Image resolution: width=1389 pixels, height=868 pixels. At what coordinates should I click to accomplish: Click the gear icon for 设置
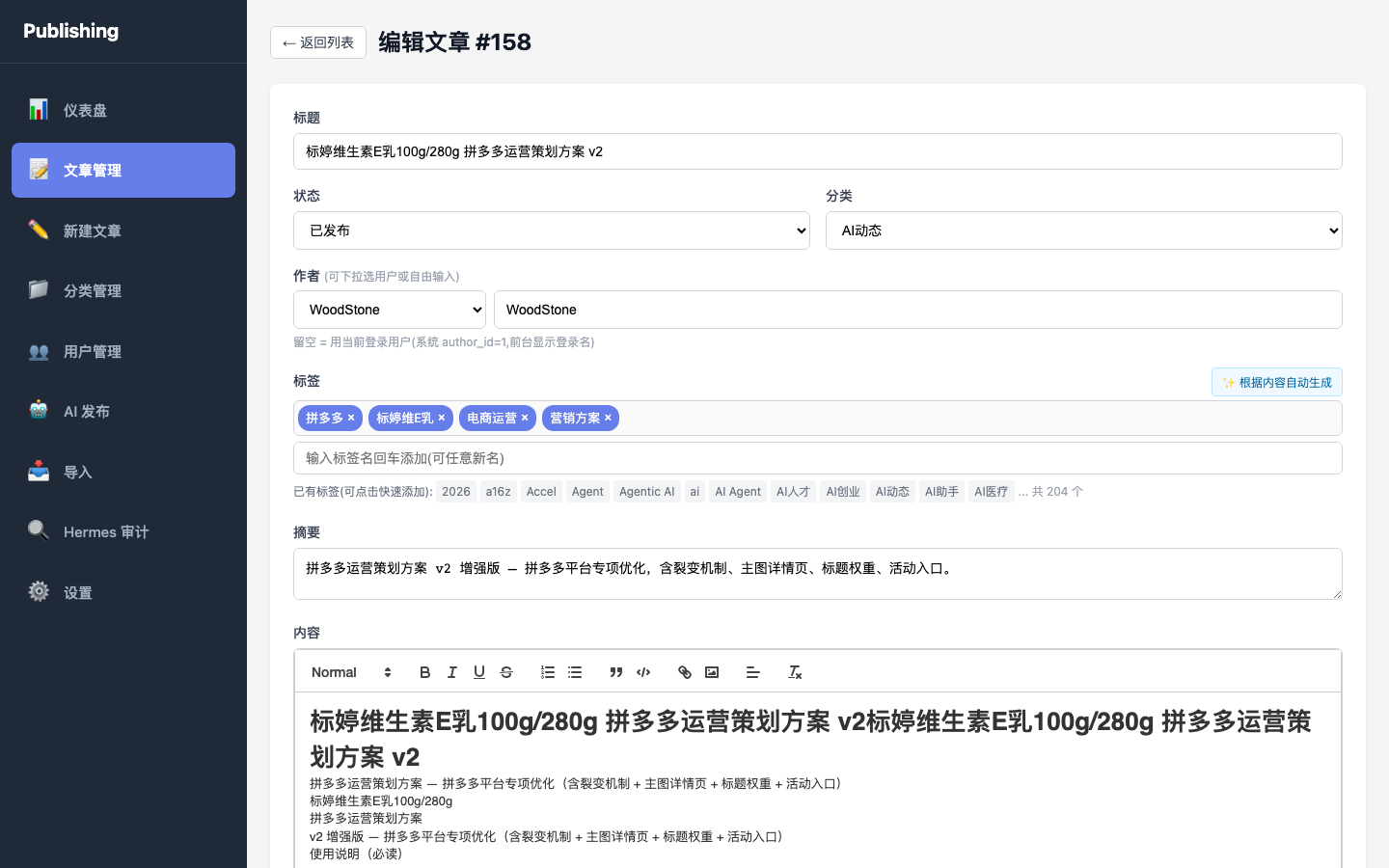[x=39, y=592]
